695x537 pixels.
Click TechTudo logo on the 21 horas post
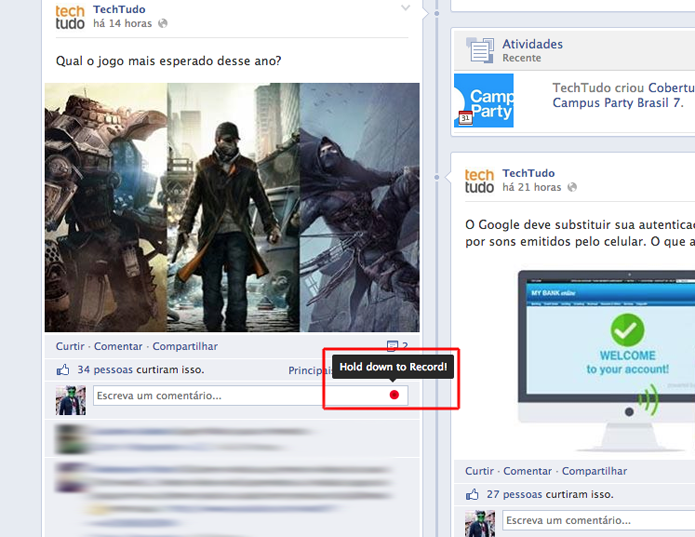[x=479, y=181]
